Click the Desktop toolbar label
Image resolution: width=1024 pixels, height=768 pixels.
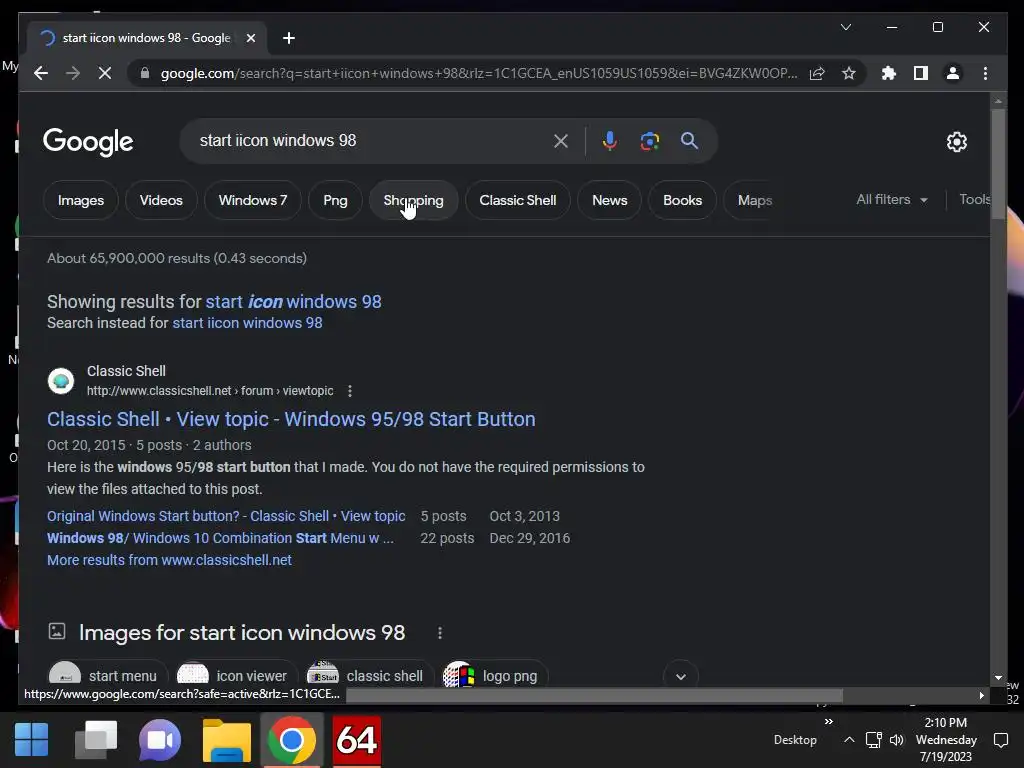point(795,740)
